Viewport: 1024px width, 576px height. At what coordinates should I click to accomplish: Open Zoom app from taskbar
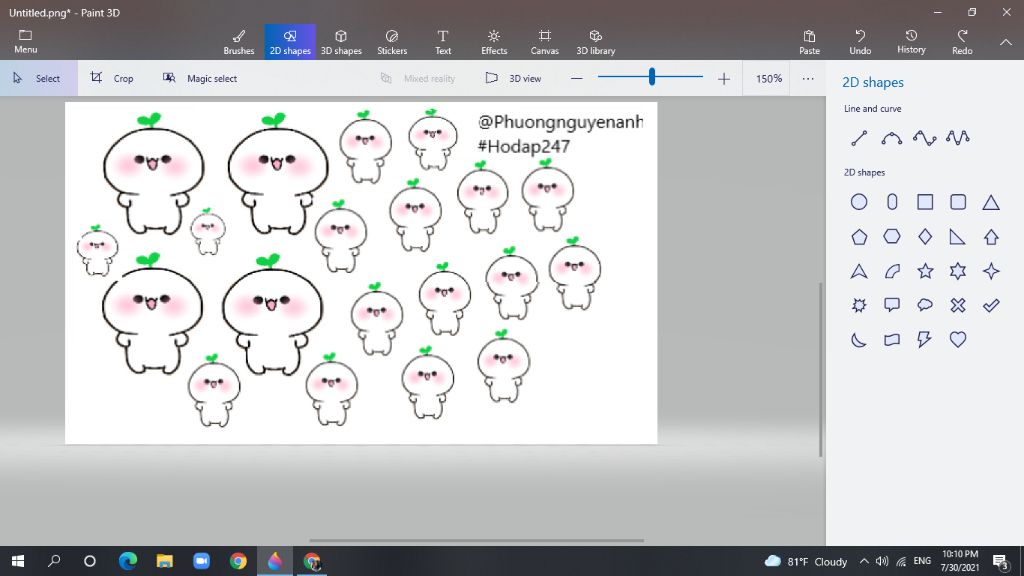pyautogui.click(x=201, y=561)
